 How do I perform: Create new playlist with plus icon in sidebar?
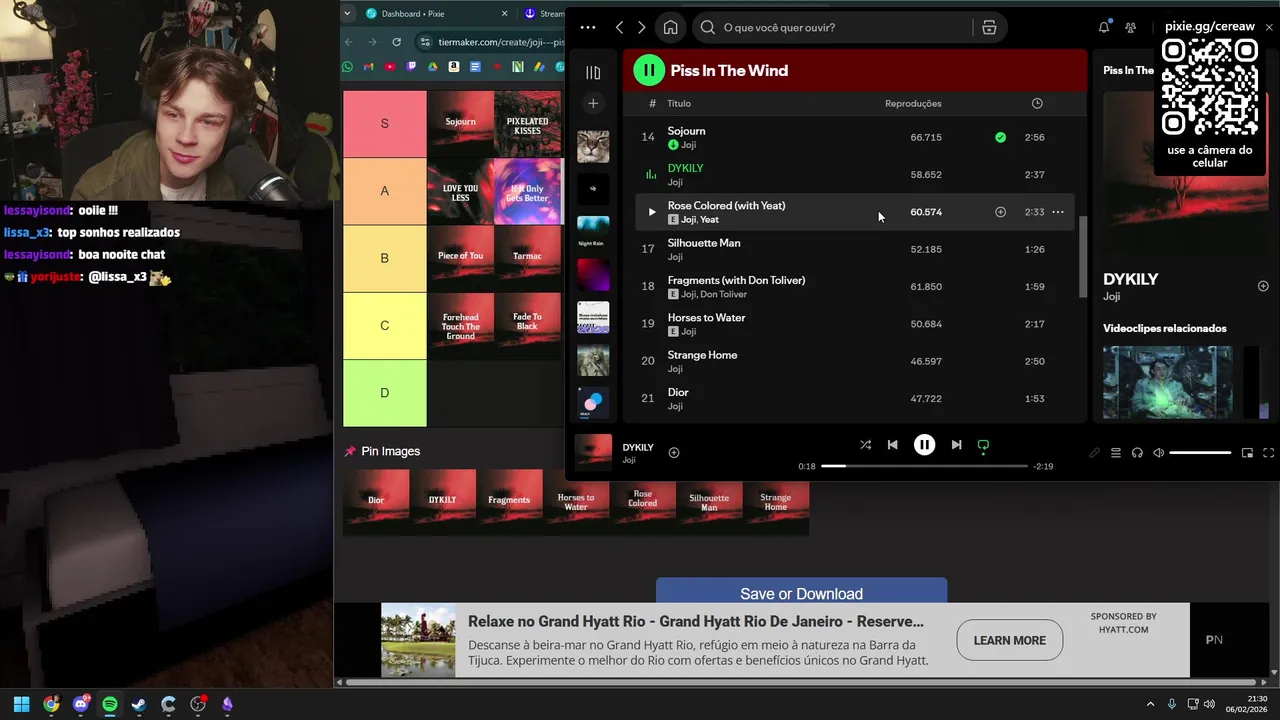[593, 103]
